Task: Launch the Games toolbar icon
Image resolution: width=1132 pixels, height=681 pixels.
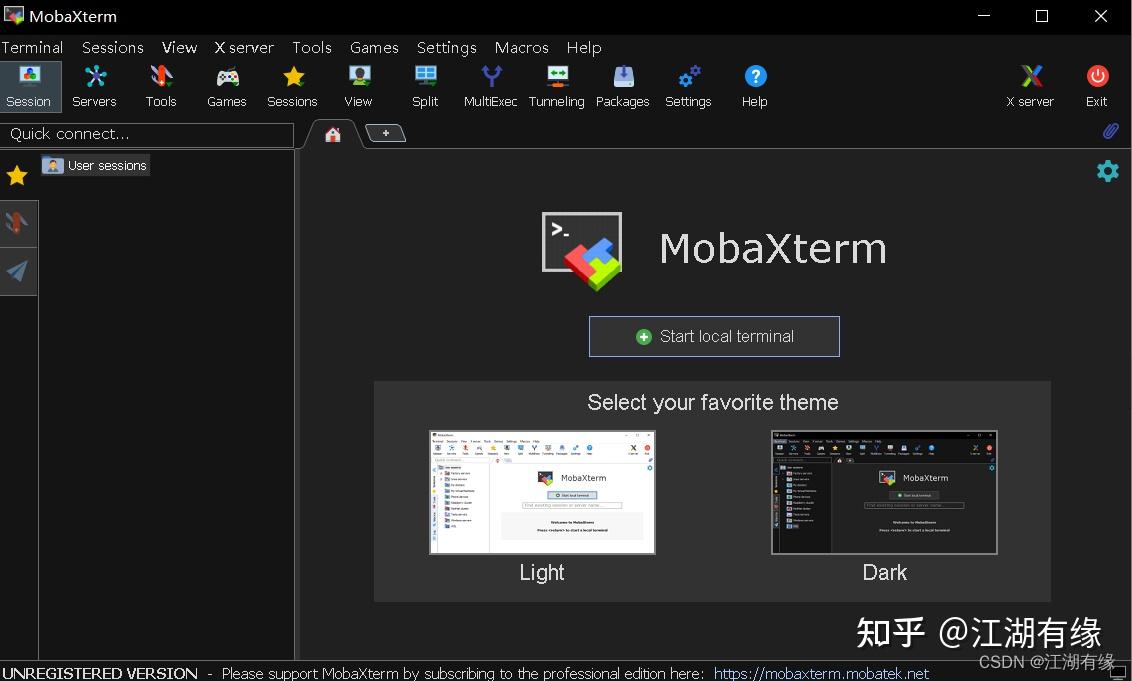Action: click(x=226, y=86)
